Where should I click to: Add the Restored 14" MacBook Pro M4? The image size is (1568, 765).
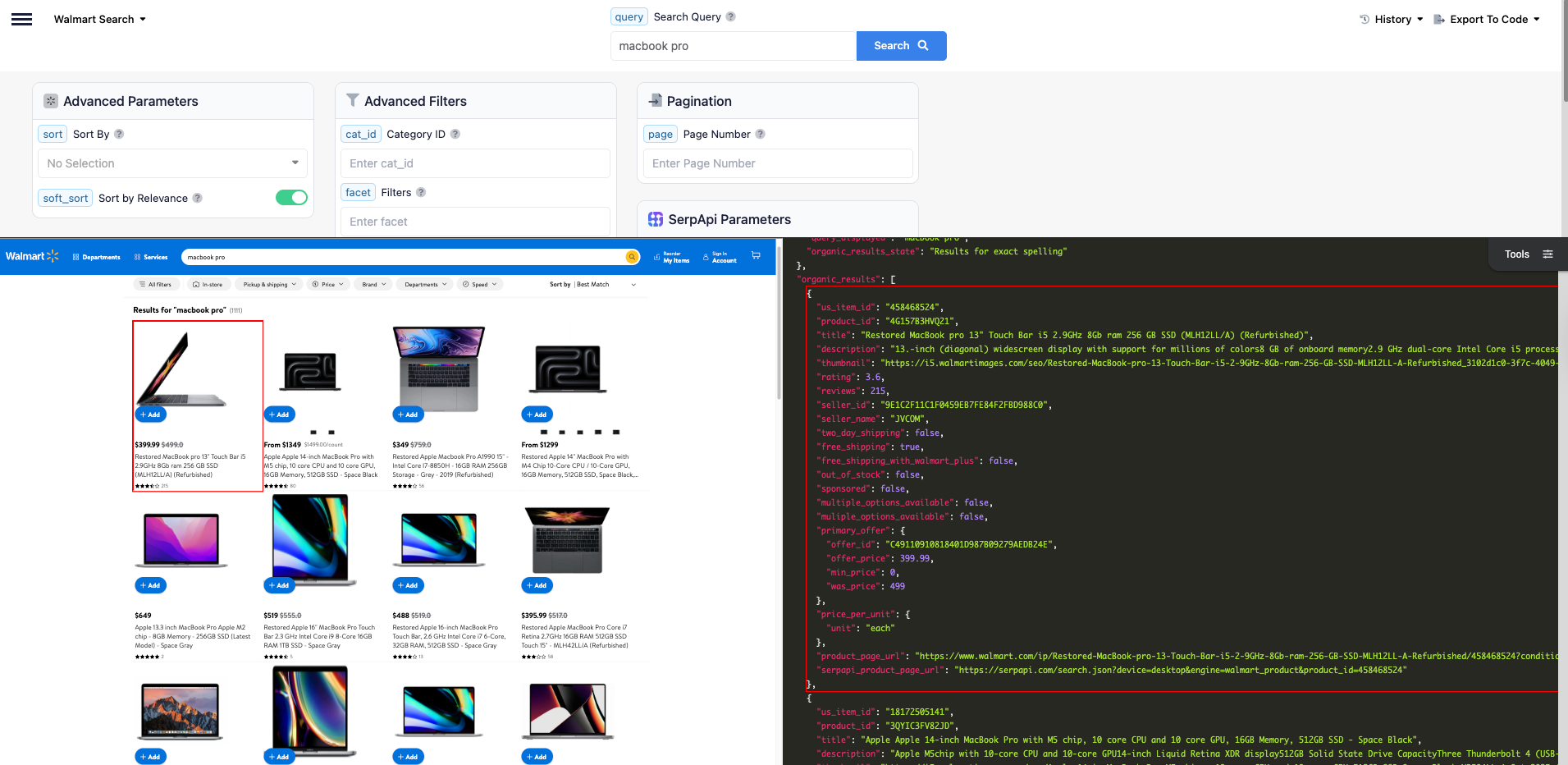coord(537,415)
